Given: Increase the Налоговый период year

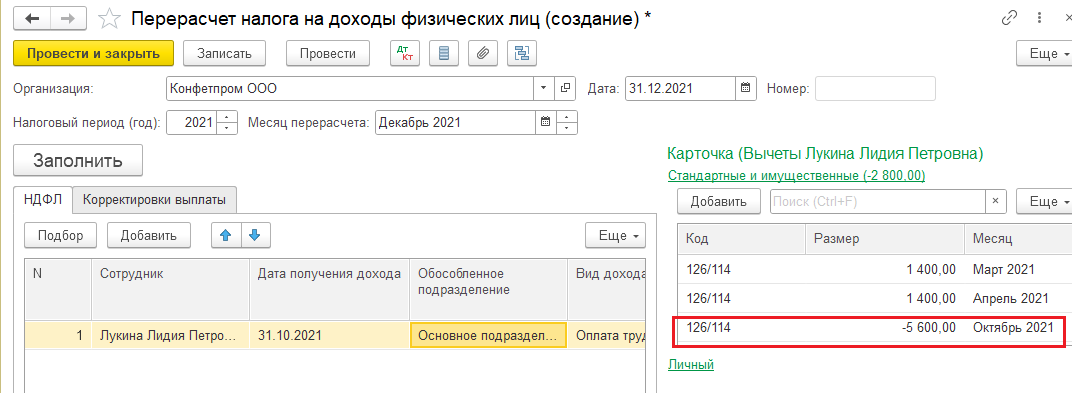Looking at the screenshot, I should point(227,118).
